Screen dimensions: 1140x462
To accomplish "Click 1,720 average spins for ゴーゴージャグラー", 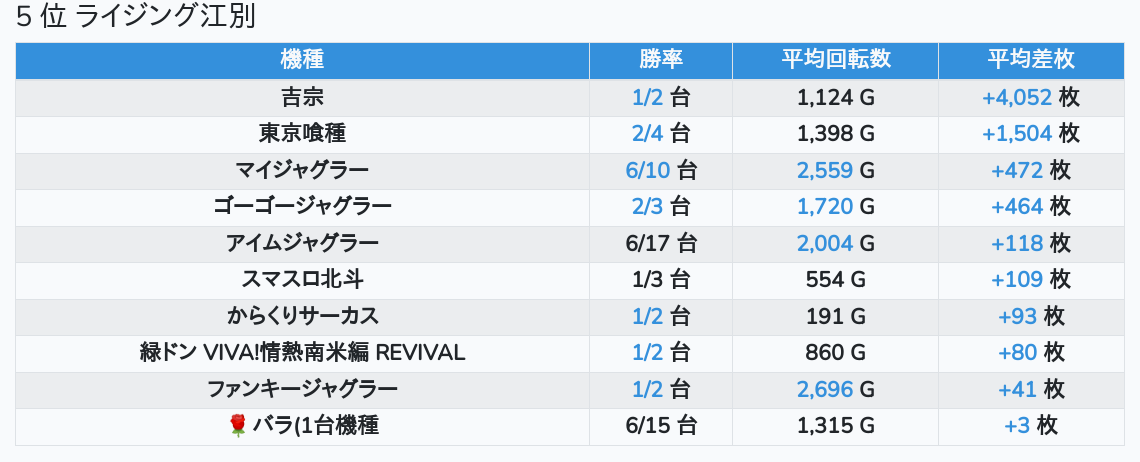I will point(824,207).
